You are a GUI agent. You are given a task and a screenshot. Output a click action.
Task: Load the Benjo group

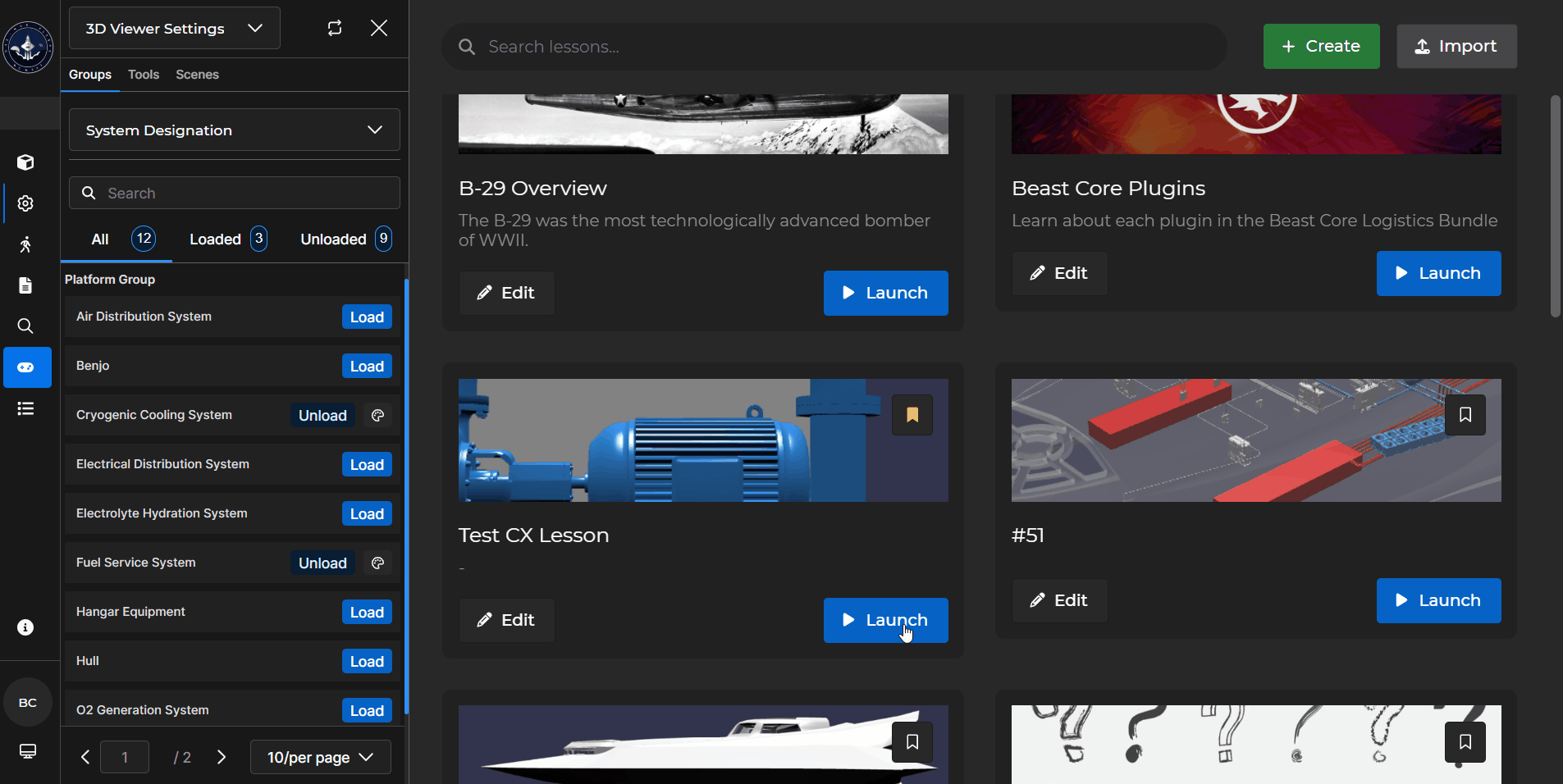(x=367, y=367)
